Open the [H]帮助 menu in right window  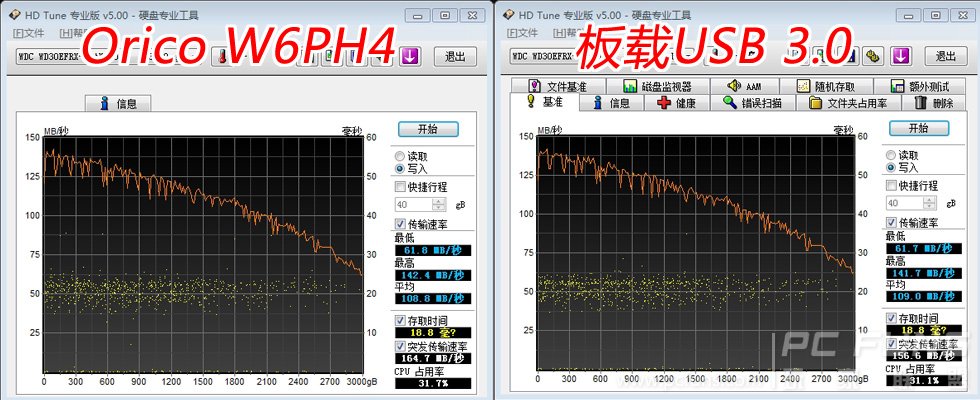coord(568,32)
